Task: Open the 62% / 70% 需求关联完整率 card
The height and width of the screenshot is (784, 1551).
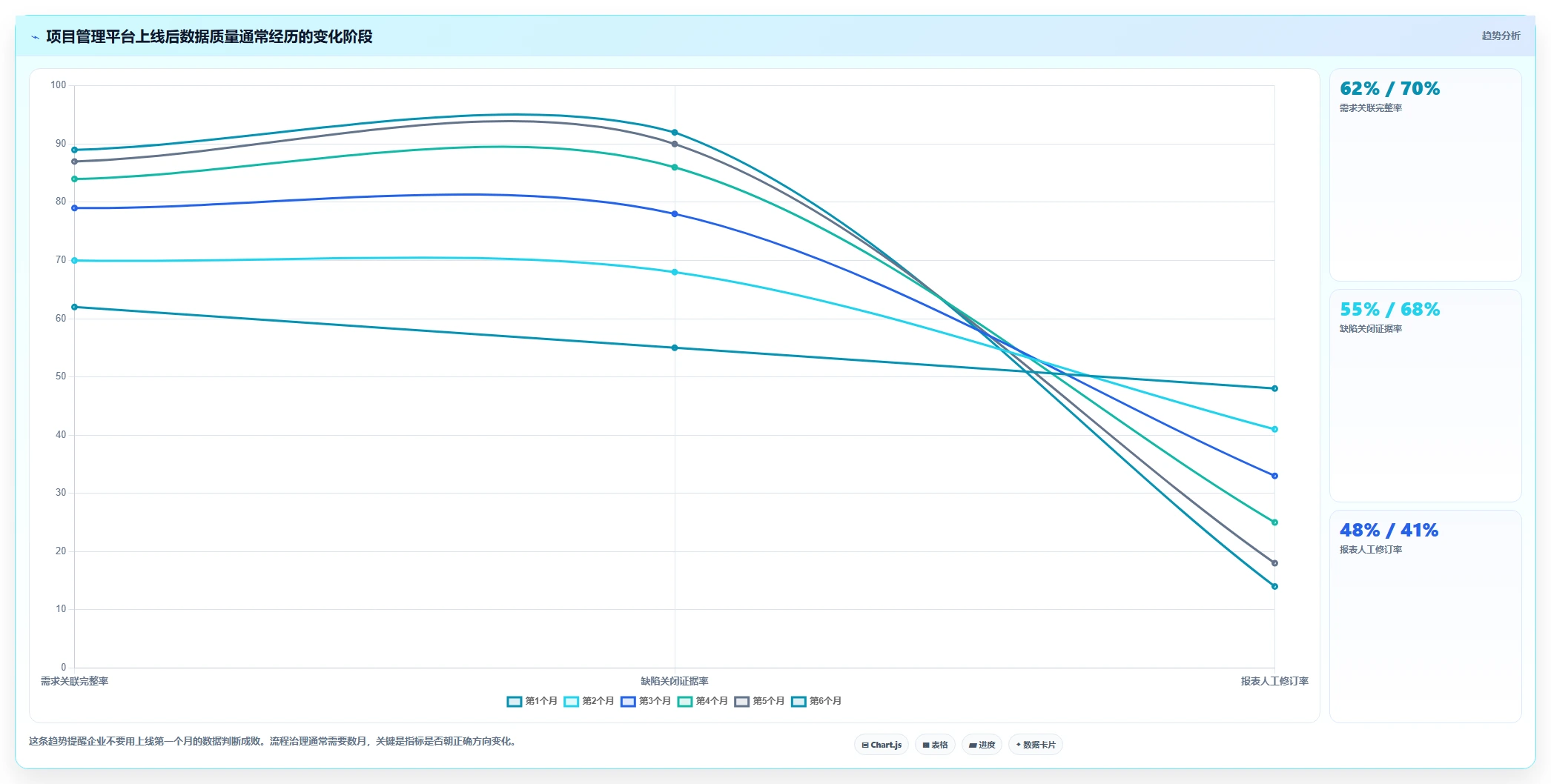Action: coord(1425,175)
